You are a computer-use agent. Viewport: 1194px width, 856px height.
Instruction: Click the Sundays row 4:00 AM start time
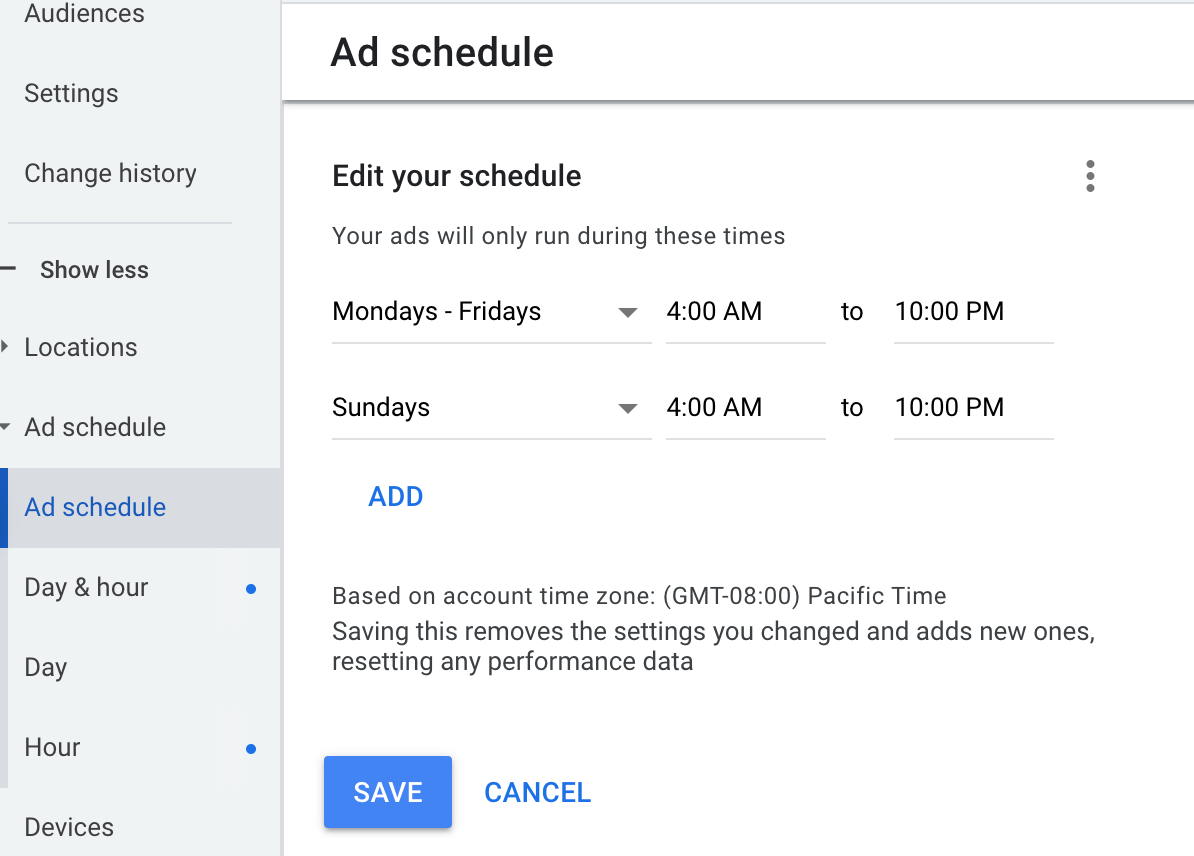[x=744, y=408]
